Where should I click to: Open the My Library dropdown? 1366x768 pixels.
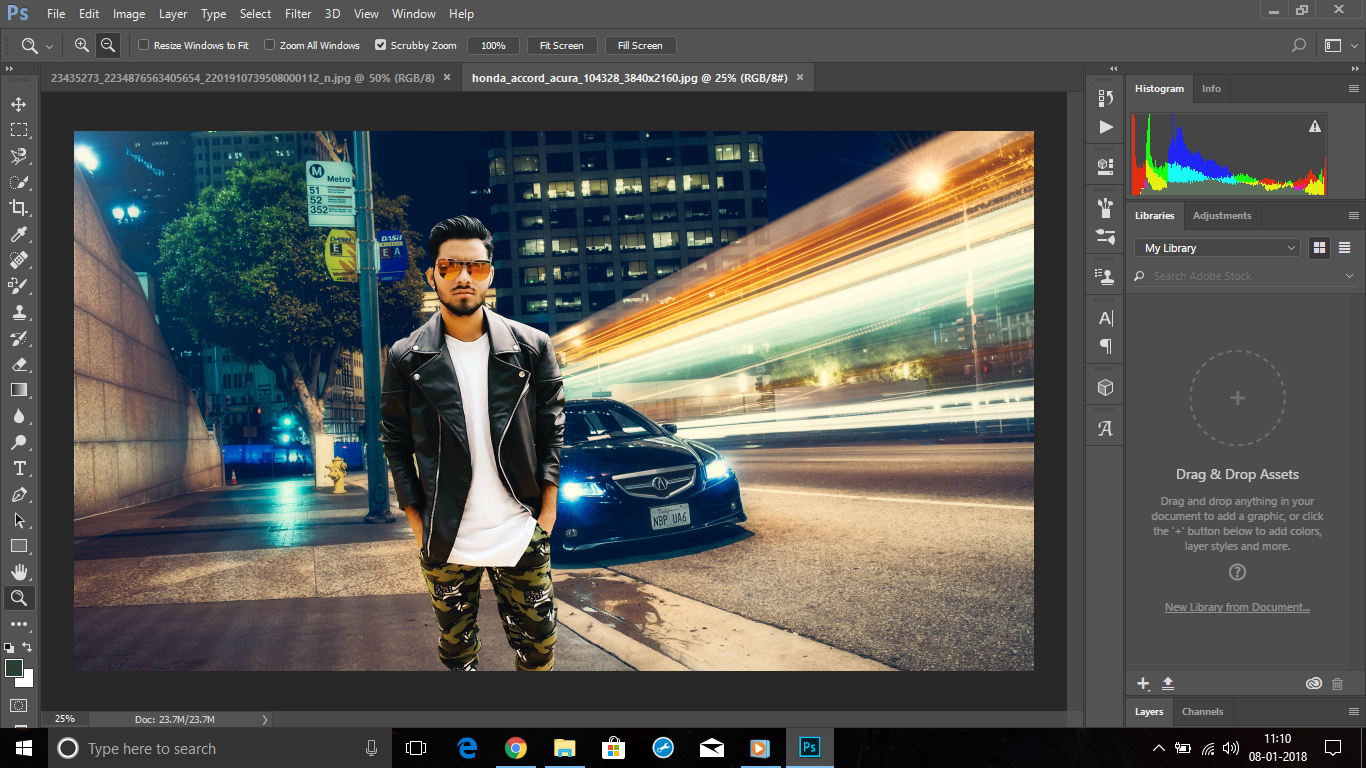[x=1216, y=247]
